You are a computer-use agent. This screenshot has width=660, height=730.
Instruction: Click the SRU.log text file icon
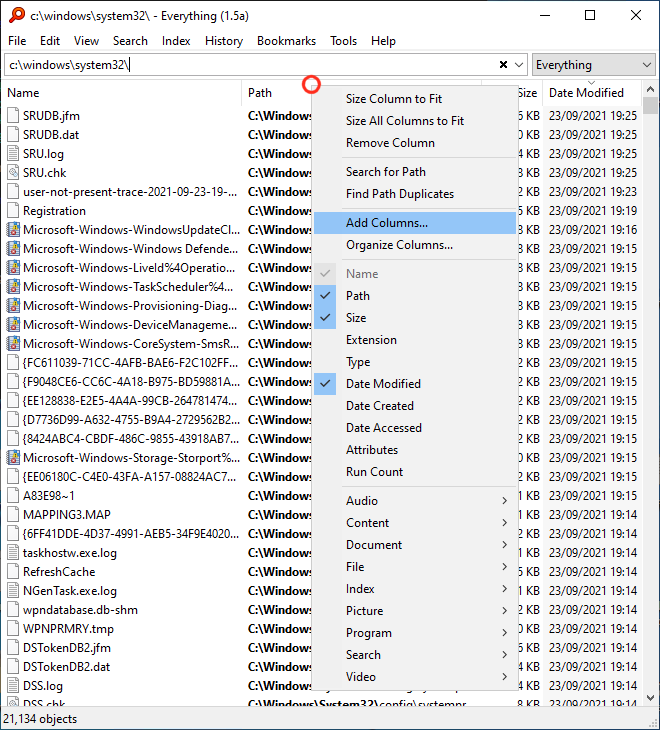[13, 154]
